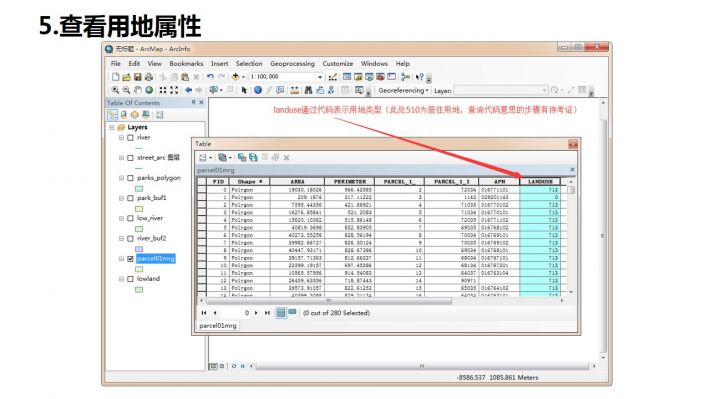Click the lowland layer green symbol

tap(139, 289)
